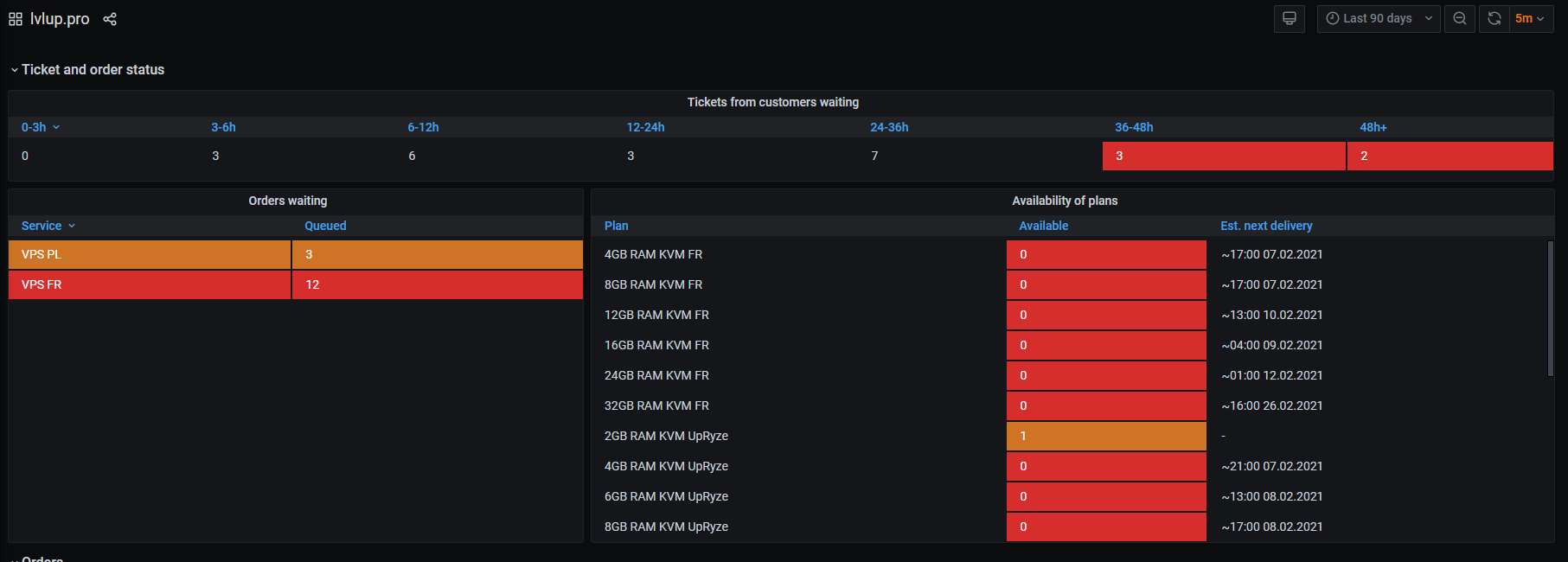Click the lvlup.pro dashboard title
1568x562 pixels.
[60, 19]
